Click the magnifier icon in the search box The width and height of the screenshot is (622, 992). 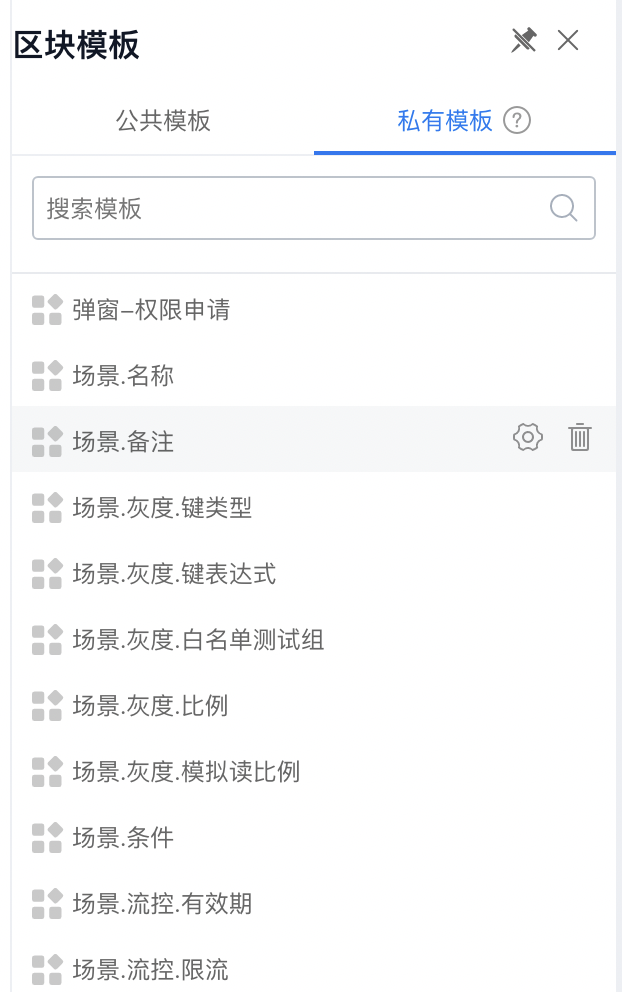[563, 208]
